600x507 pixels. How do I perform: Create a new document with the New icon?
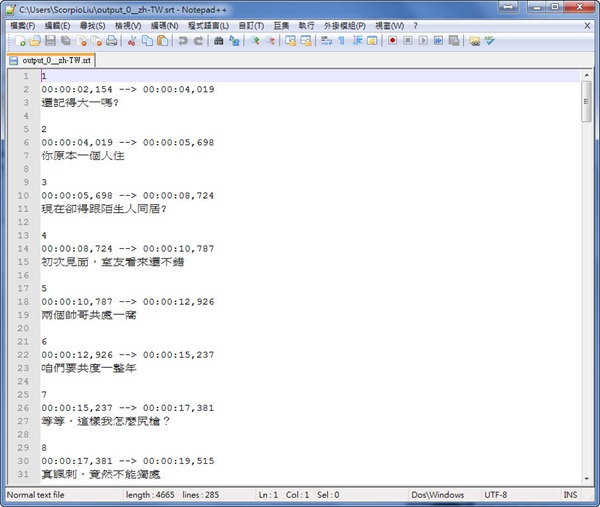(20, 41)
